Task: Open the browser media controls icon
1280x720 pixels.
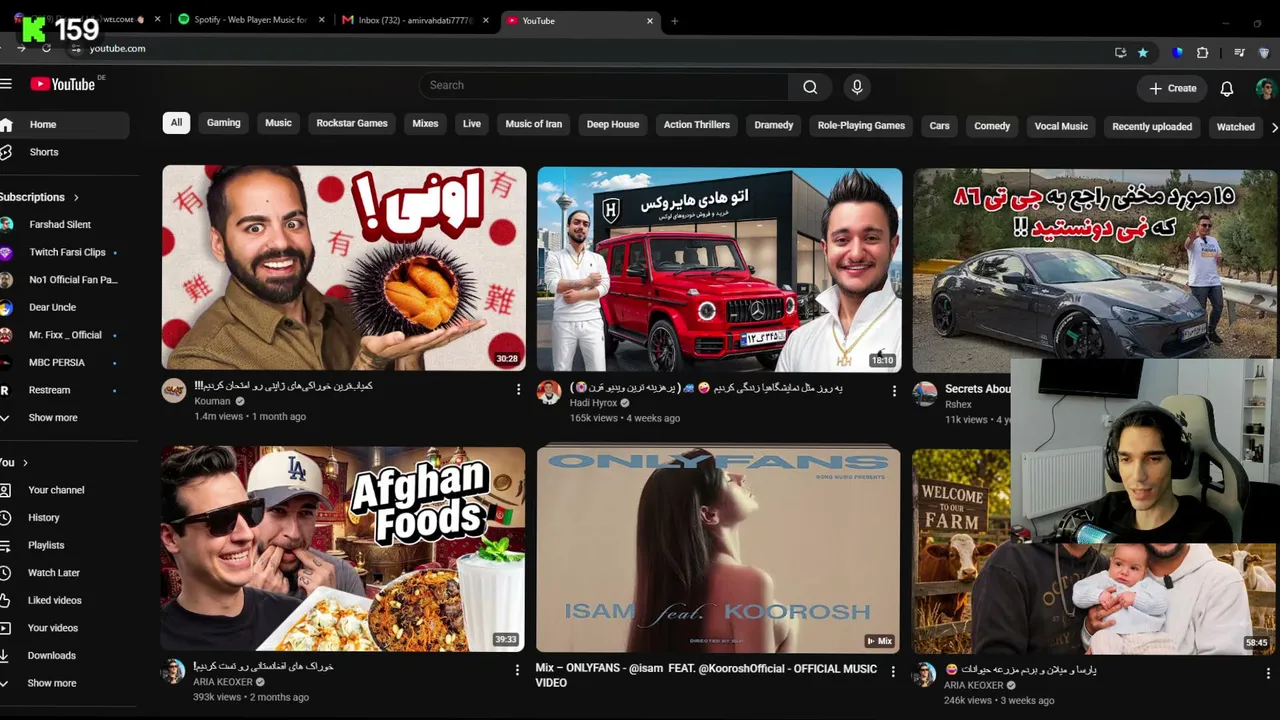Action: [1239, 52]
